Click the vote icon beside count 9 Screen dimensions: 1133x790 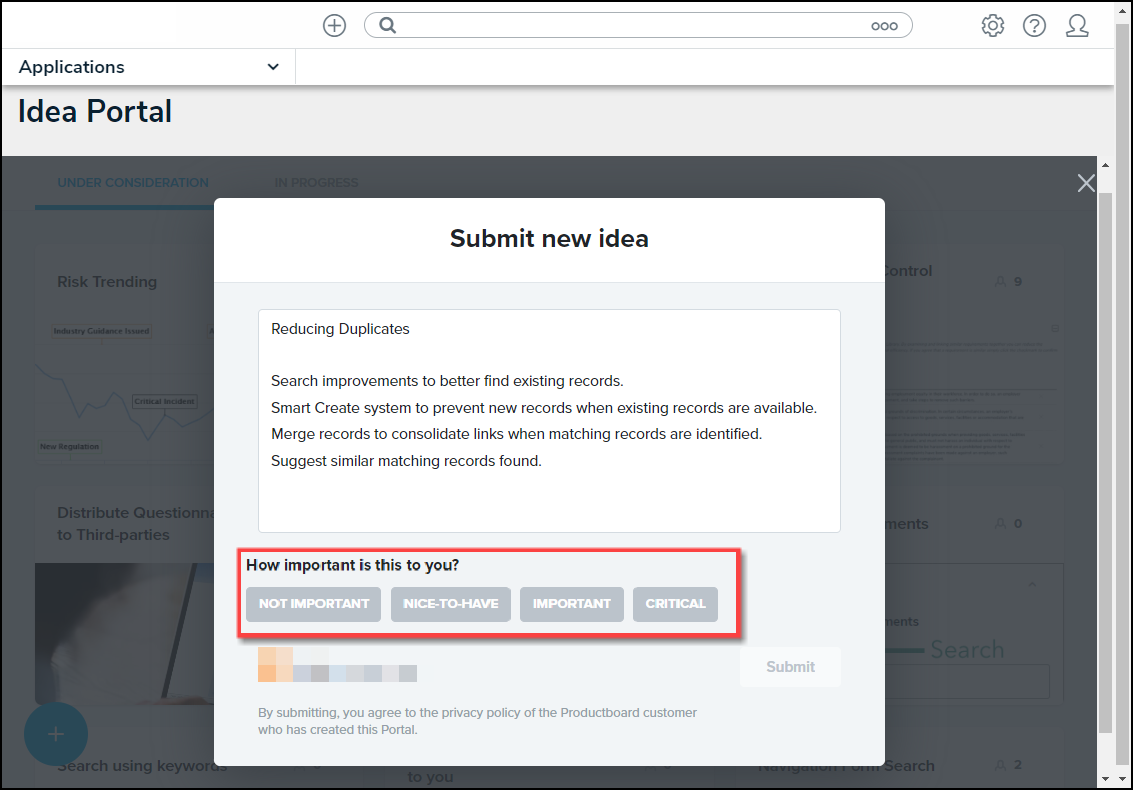(x=1001, y=281)
